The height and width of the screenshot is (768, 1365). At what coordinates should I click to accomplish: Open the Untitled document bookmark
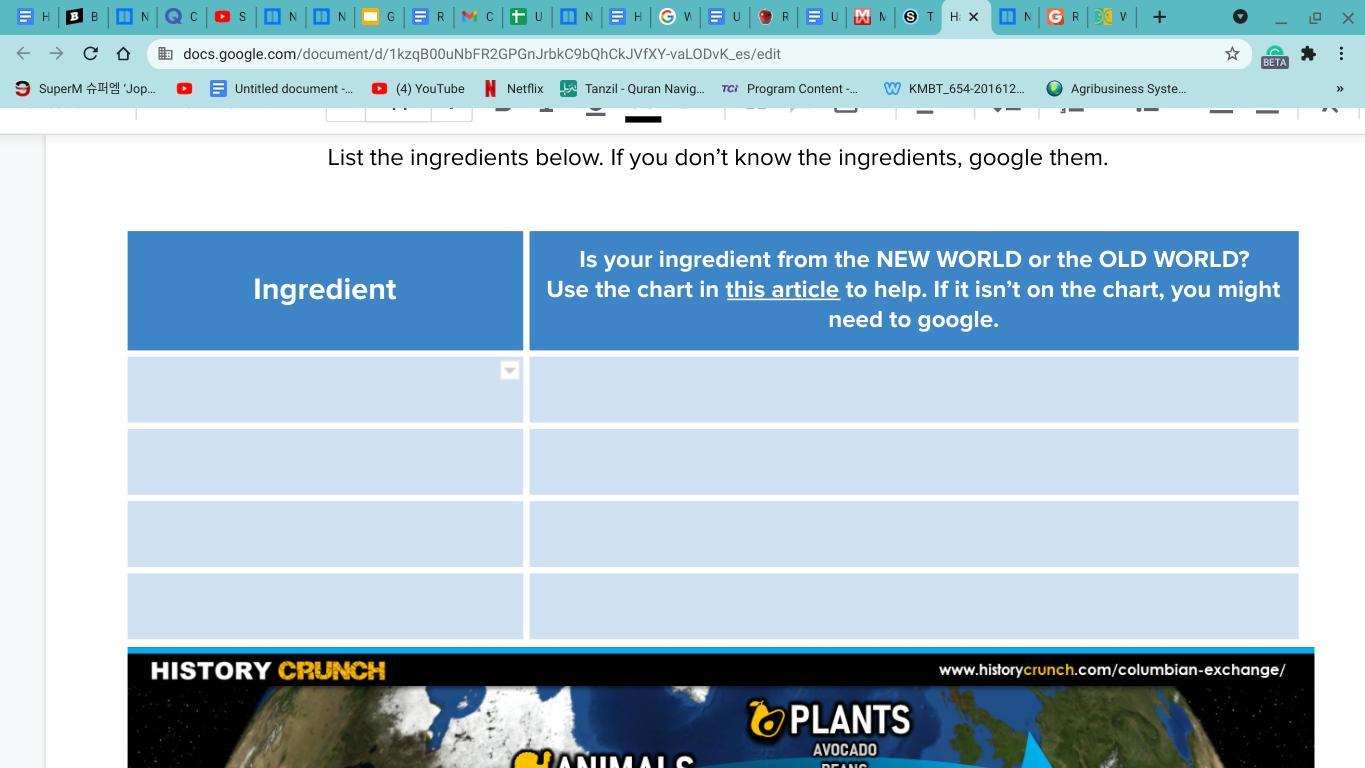(281, 89)
